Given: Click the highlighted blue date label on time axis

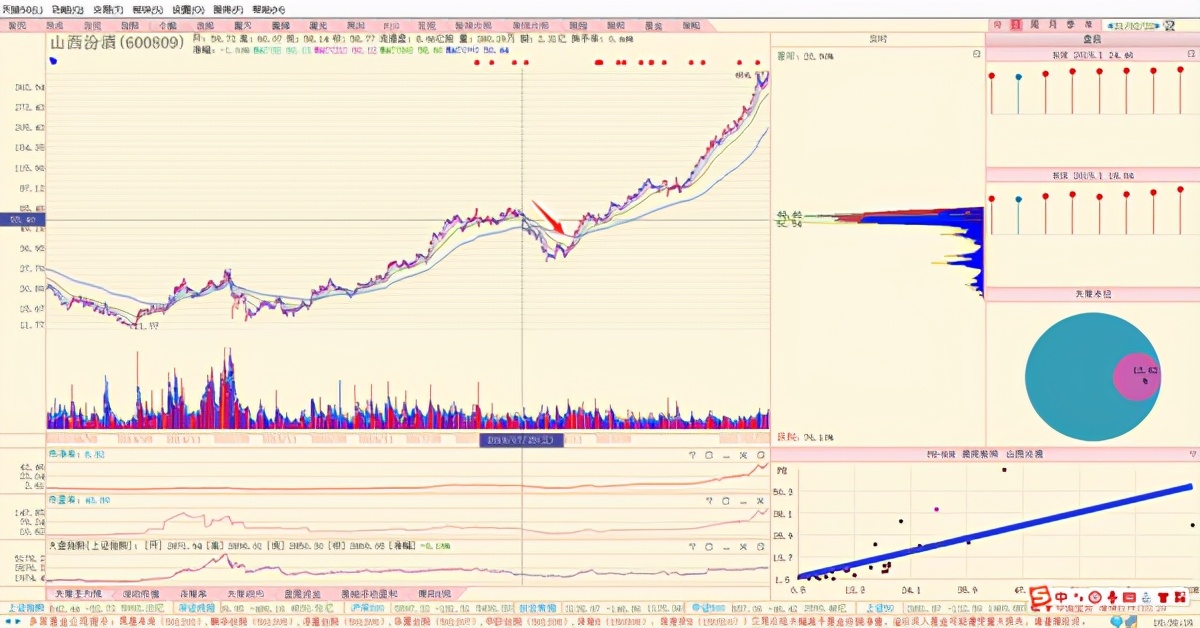Looking at the screenshot, I should click(521, 440).
